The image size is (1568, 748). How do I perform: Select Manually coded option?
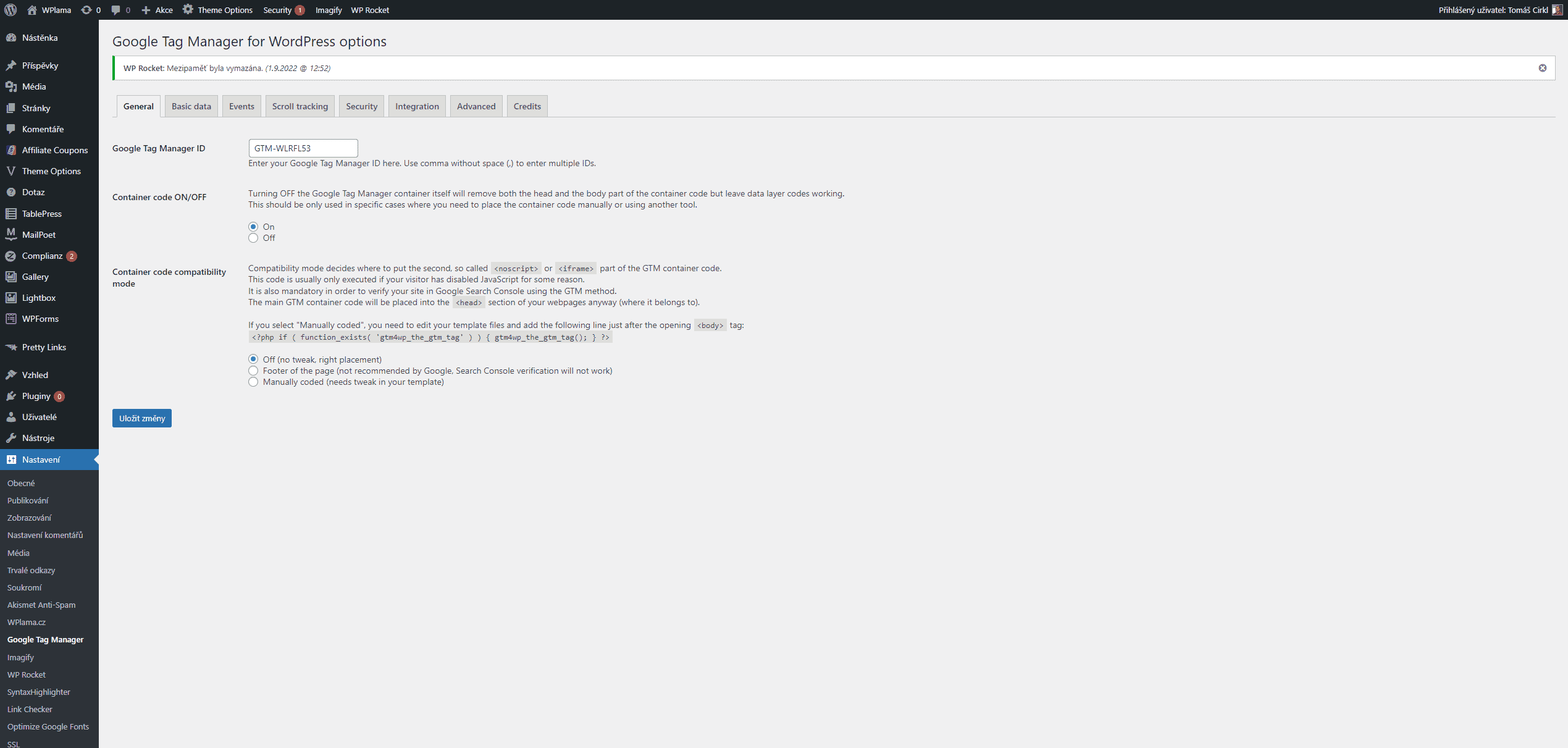pos(253,382)
